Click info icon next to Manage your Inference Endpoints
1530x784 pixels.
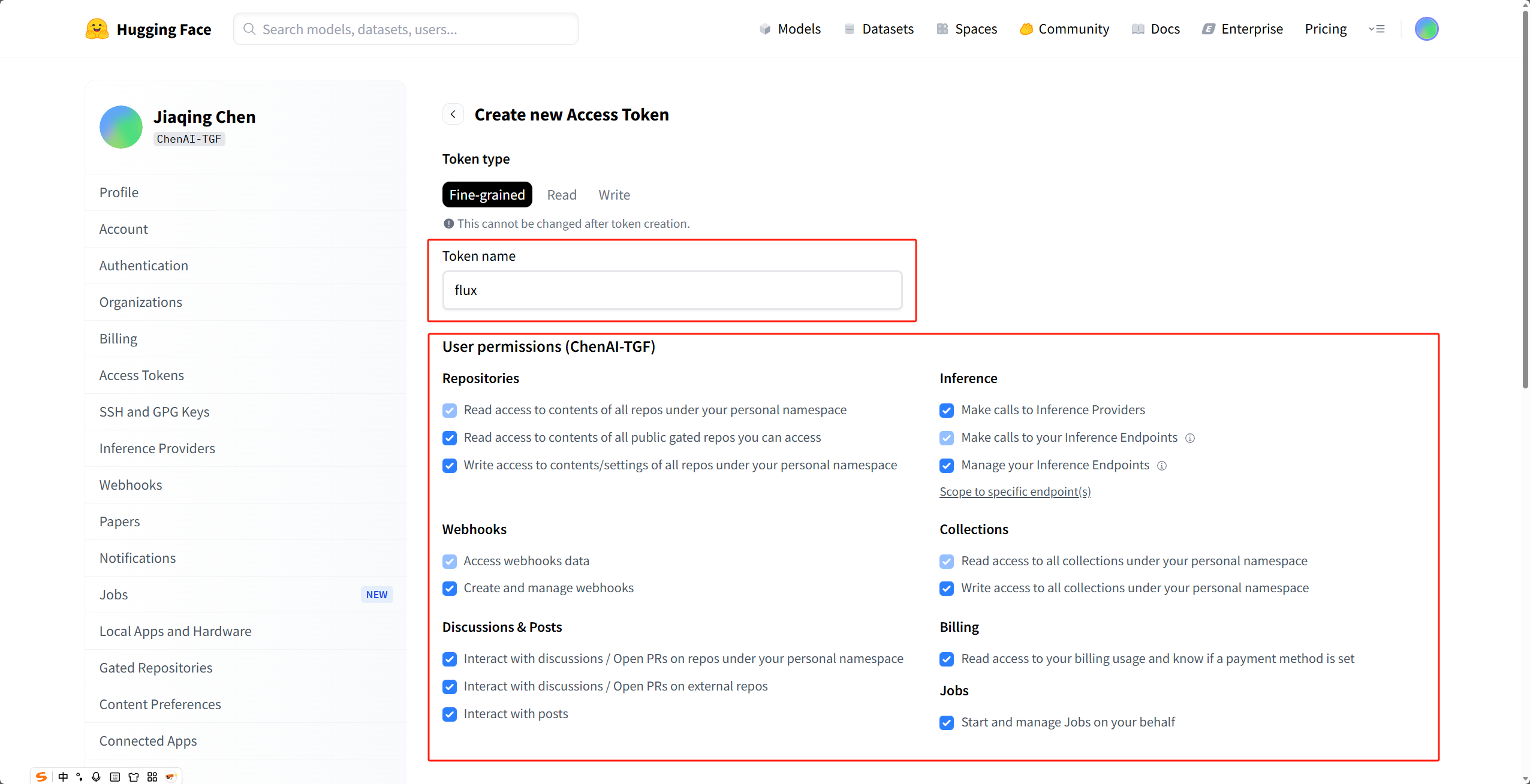1162,466
